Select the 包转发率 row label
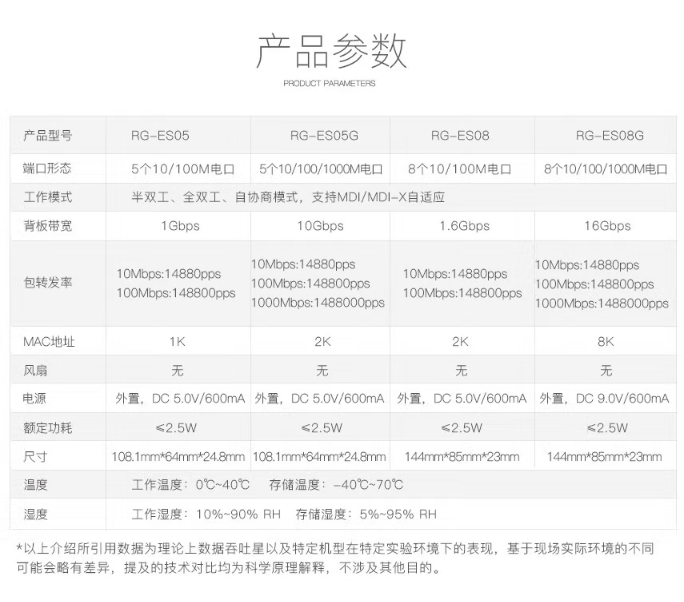Screen dimensions: 684x602 tap(48, 283)
